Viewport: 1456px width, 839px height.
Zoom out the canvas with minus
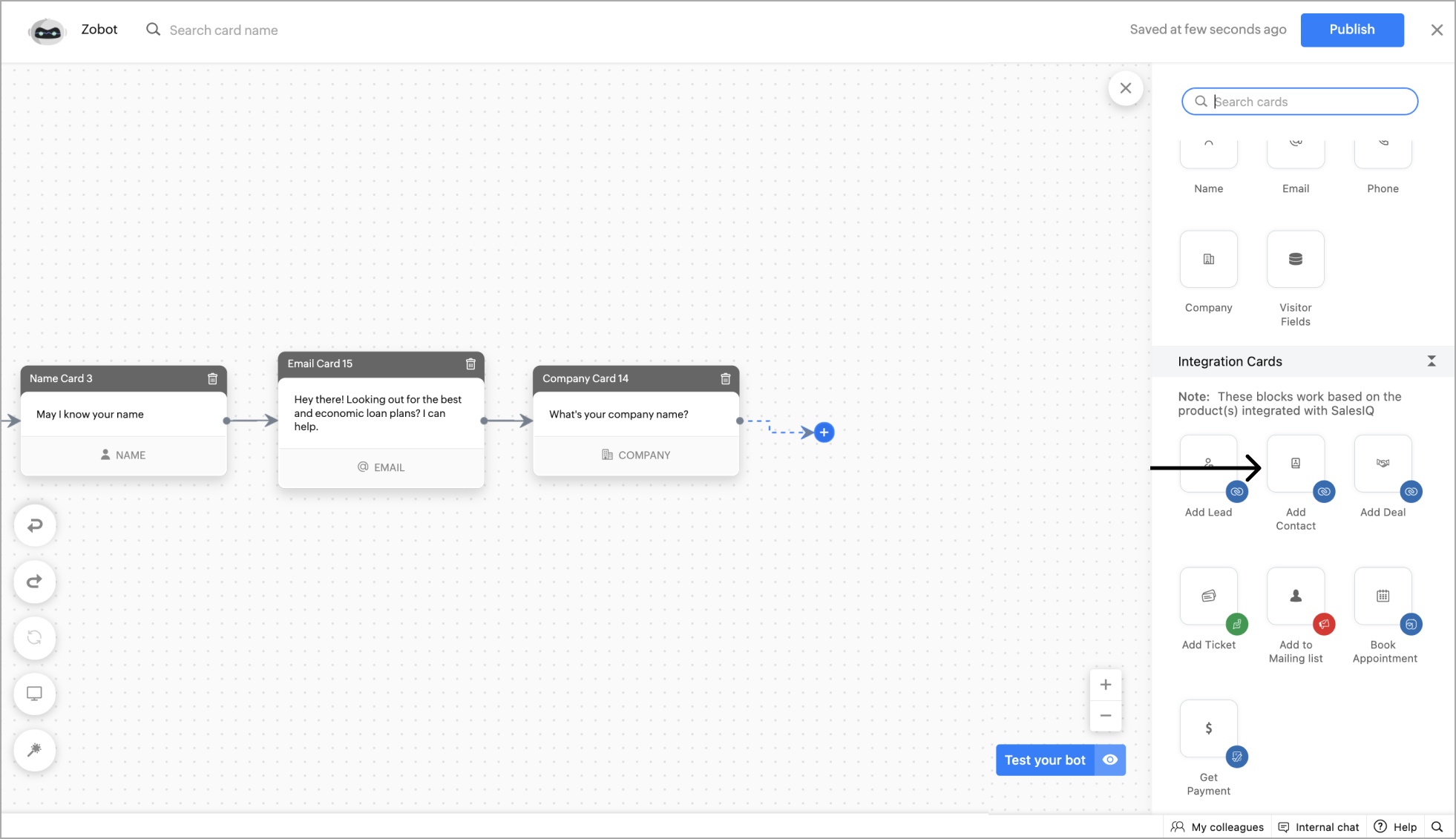point(1105,716)
